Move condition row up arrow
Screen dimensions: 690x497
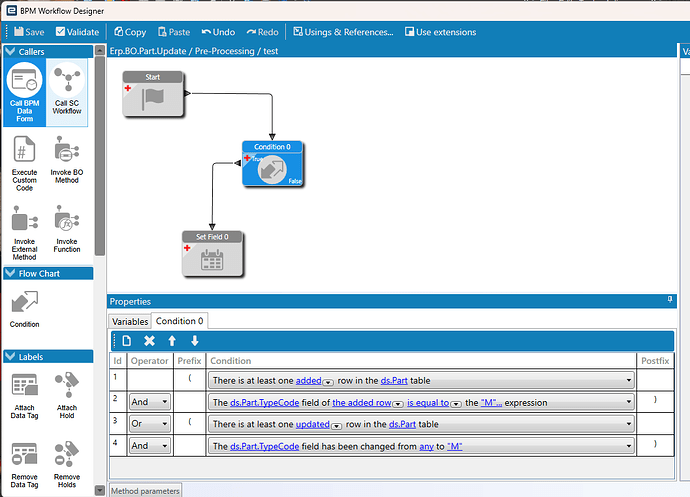click(x=172, y=341)
